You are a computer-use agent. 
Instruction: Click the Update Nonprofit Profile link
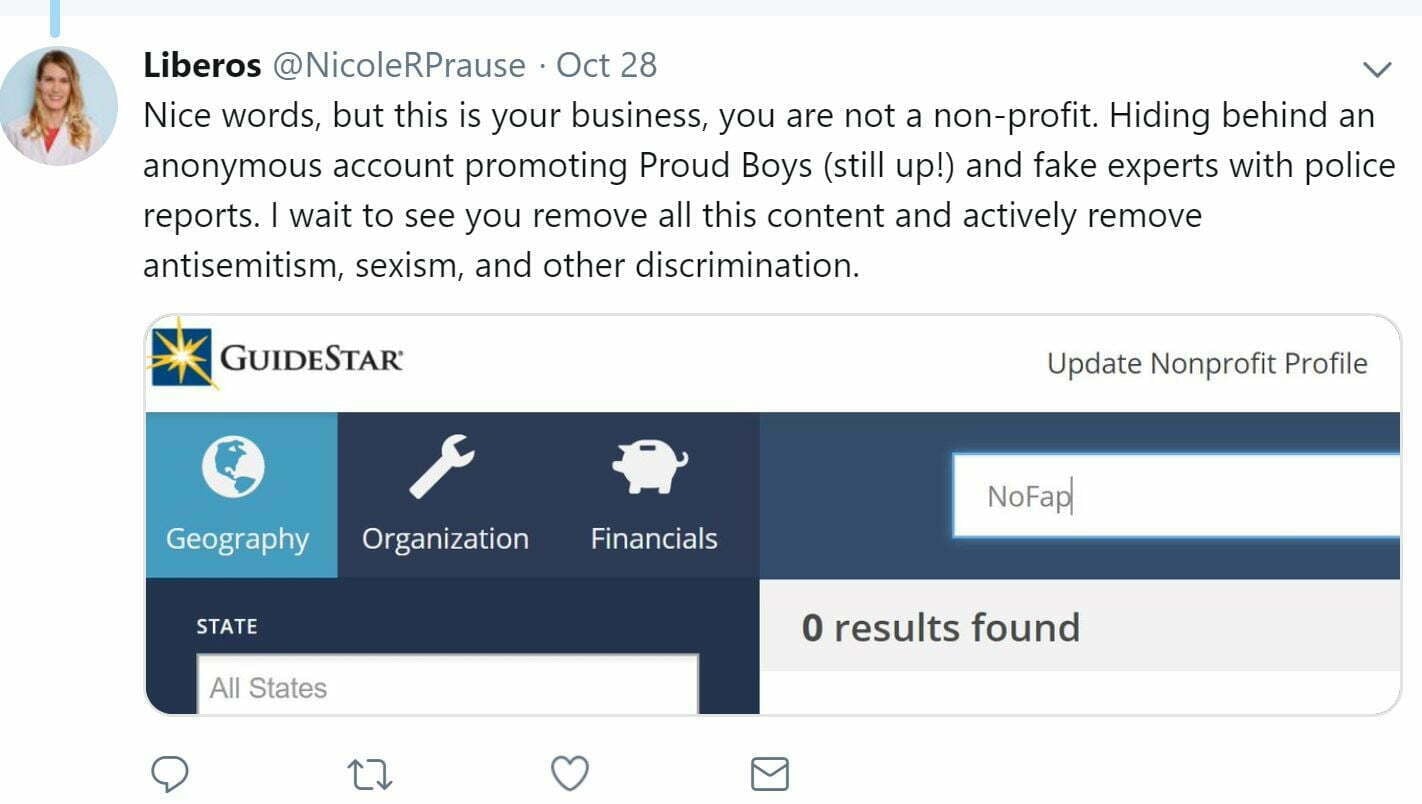pos(1206,363)
